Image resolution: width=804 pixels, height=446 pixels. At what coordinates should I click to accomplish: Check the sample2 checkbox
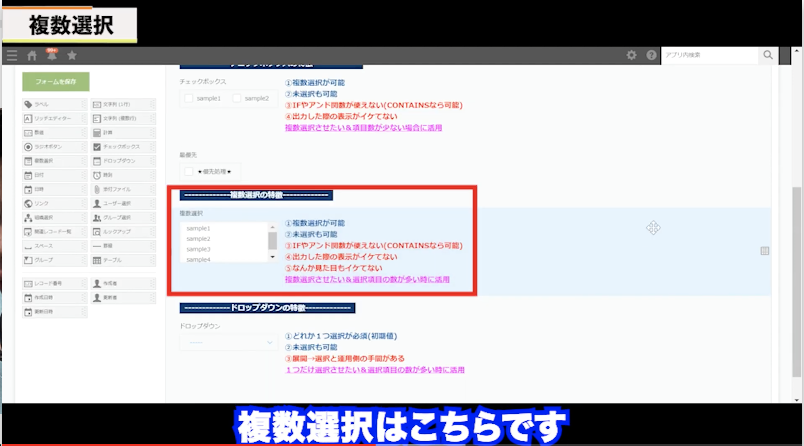(x=237, y=98)
